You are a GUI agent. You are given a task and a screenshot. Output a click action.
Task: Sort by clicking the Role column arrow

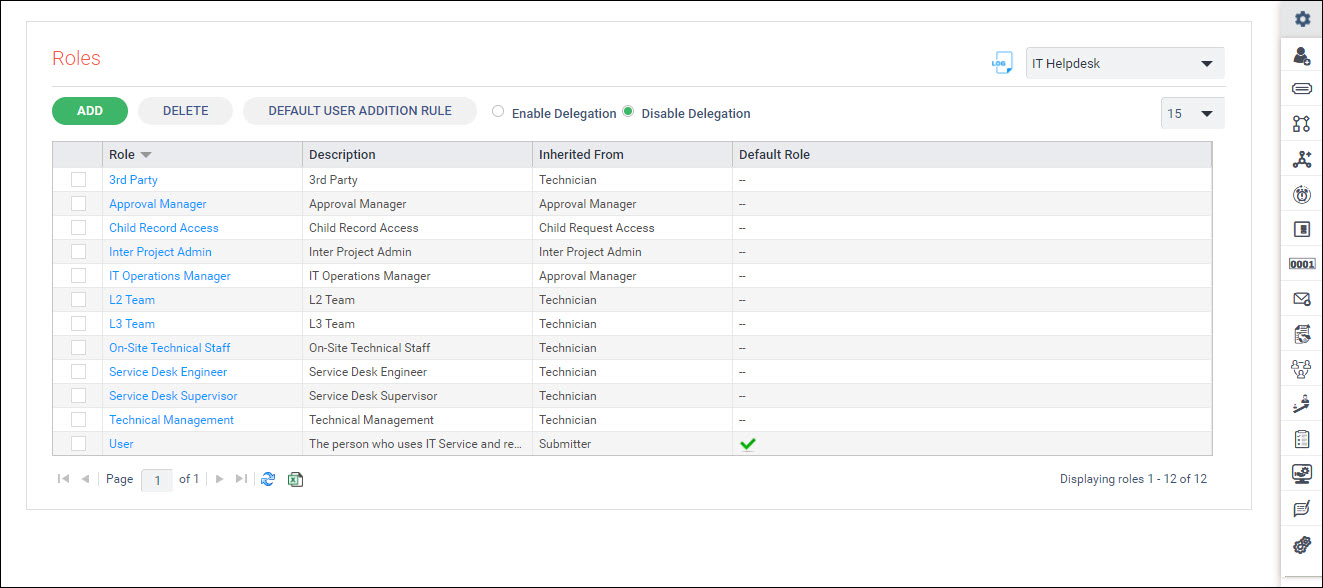146,155
